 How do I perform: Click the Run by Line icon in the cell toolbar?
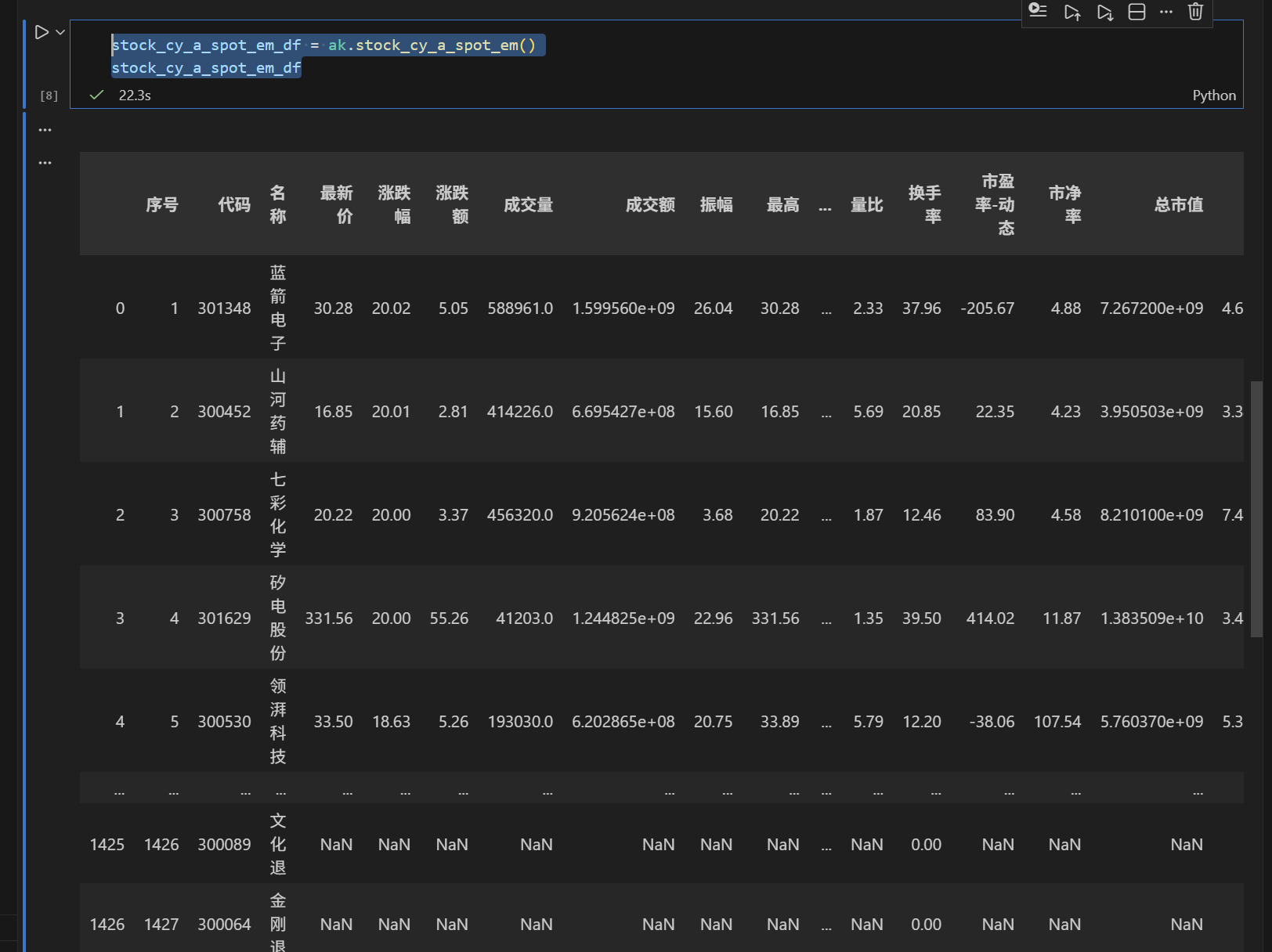(x=1038, y=11)
